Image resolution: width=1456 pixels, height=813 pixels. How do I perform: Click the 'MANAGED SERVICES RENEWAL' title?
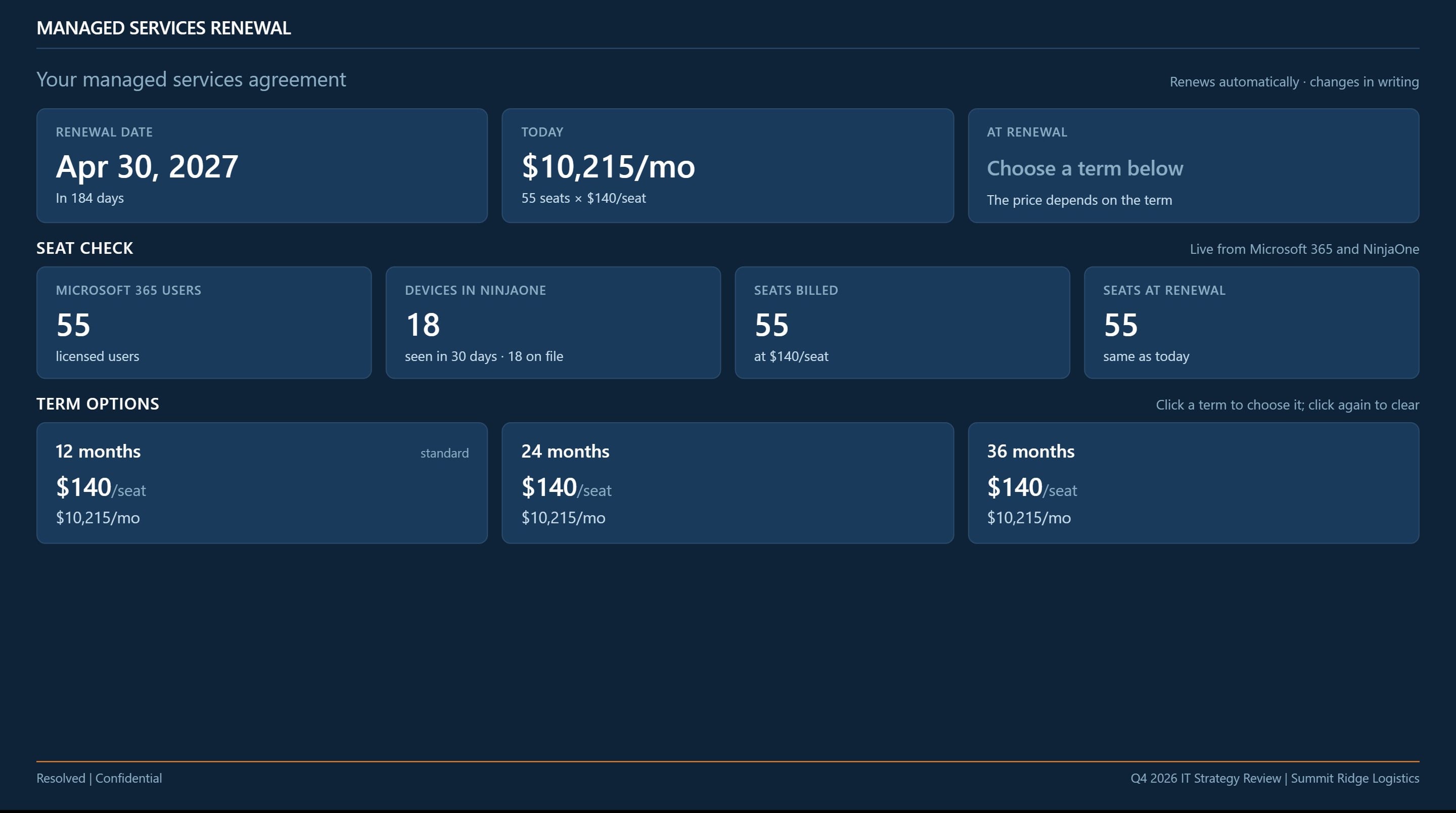pos(163,28)
